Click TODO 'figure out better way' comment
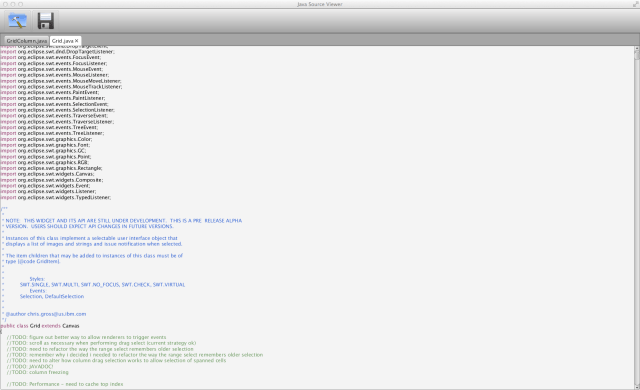 click(87, 337)
